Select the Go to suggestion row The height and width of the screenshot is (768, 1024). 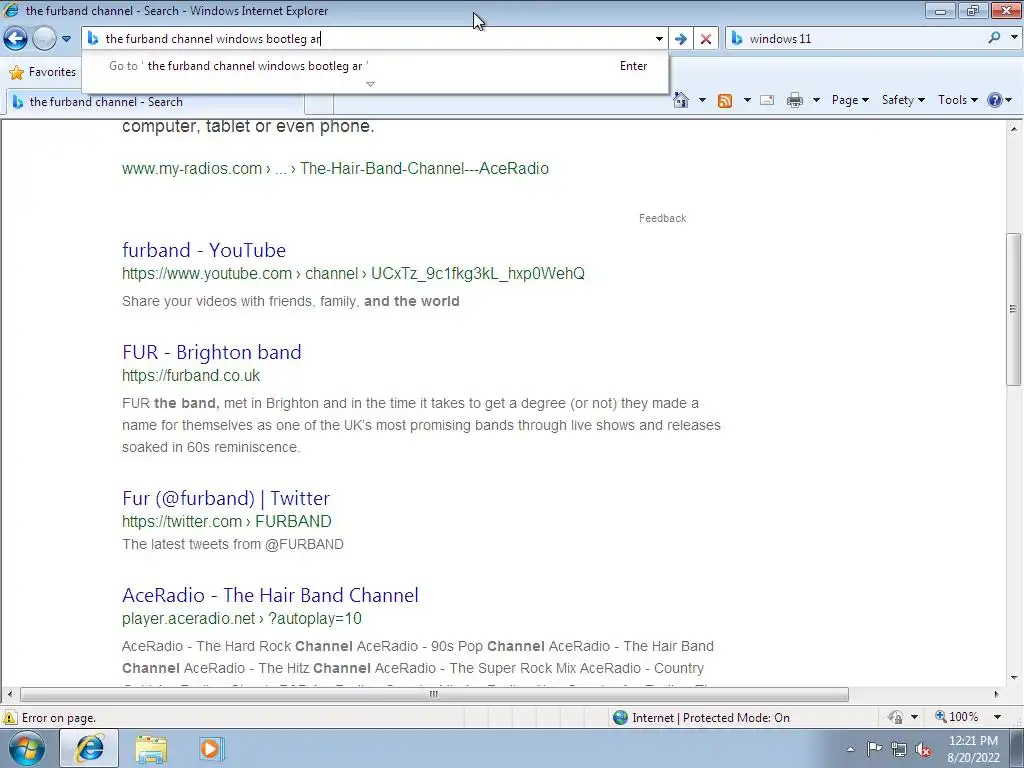pos(376,66)
